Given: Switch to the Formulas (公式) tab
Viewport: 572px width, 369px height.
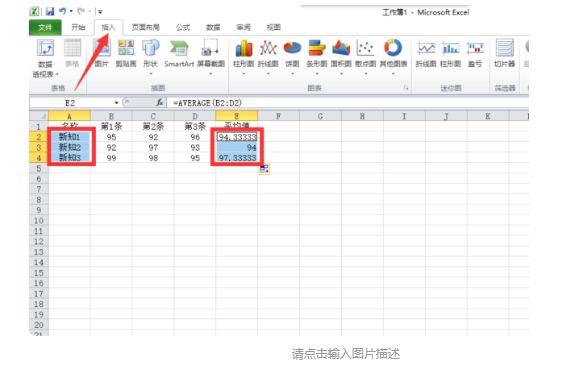Looking at the screenshot, I should coord(183,27).
